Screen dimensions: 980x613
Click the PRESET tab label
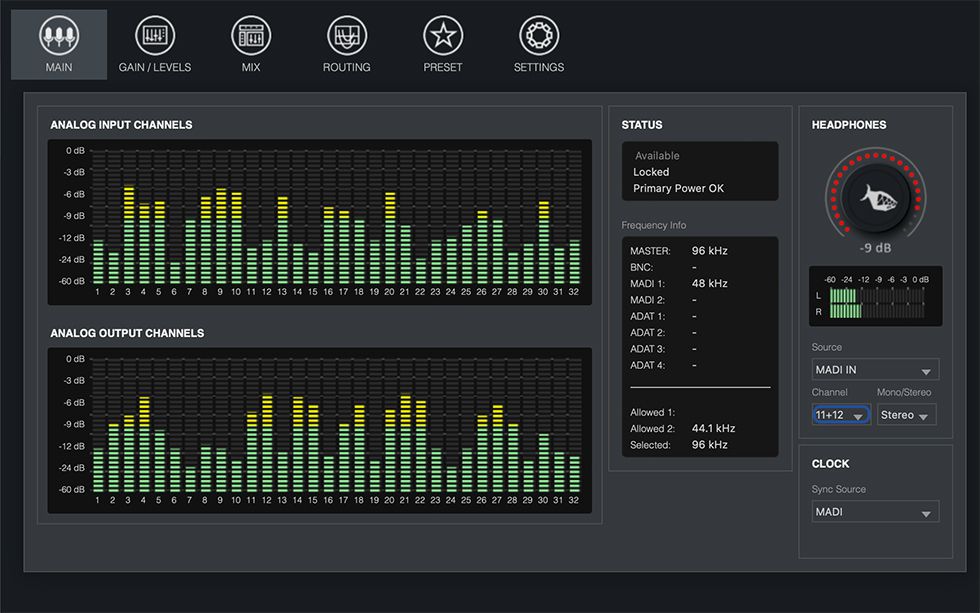coord(442,67)
